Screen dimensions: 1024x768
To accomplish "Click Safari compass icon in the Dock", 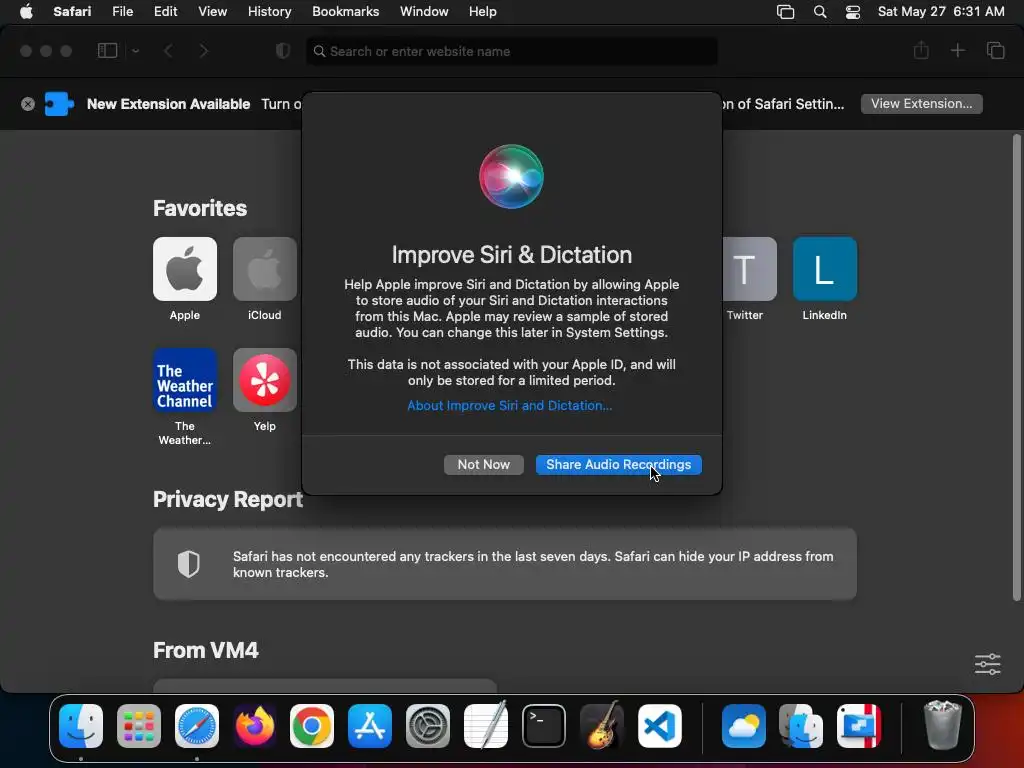I will click(x=197, y=726).
